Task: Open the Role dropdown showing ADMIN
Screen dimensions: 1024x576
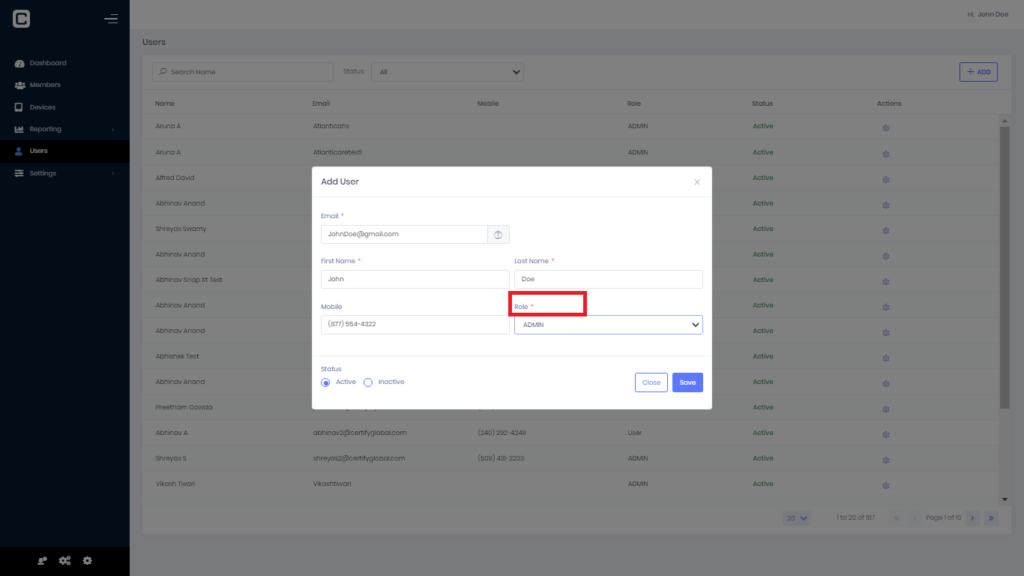Action: pos(607,324)
